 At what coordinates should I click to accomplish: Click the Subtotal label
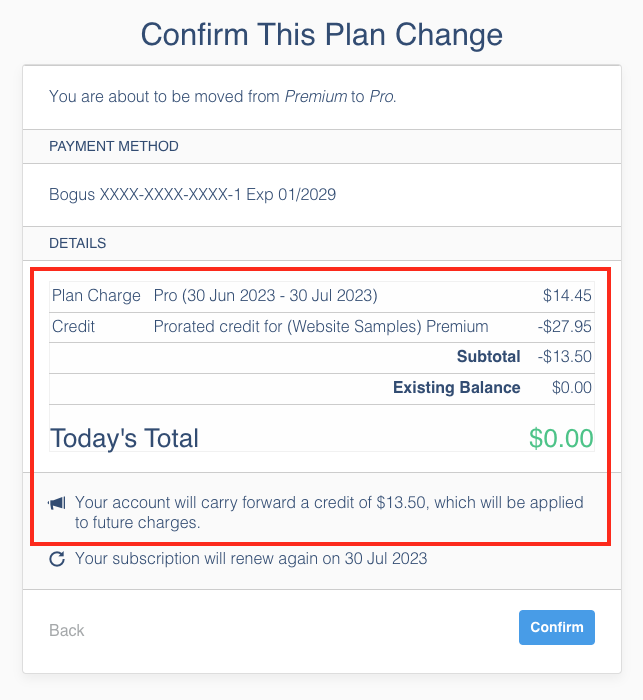(x=488, y=357)
